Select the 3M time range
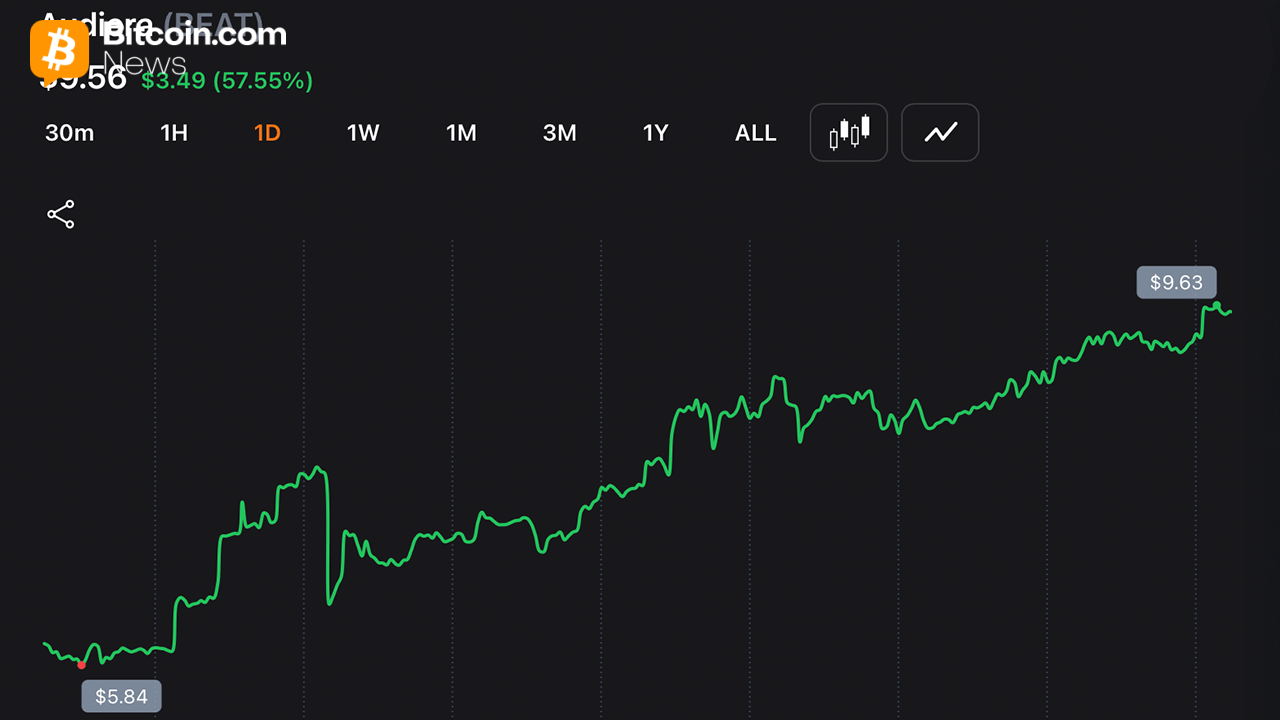Viewport: 1280px width, 720px height. click(560, 133)
